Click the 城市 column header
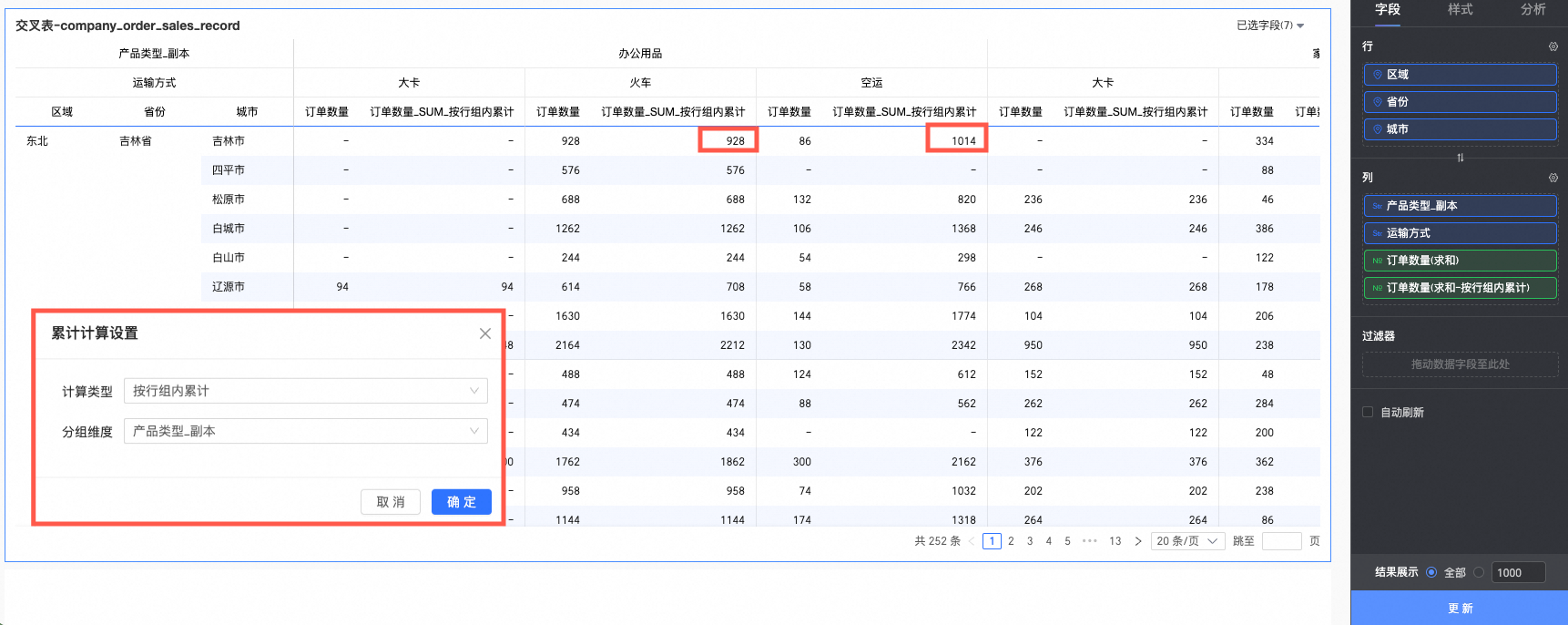1568x625 pixels. (247, 112)
